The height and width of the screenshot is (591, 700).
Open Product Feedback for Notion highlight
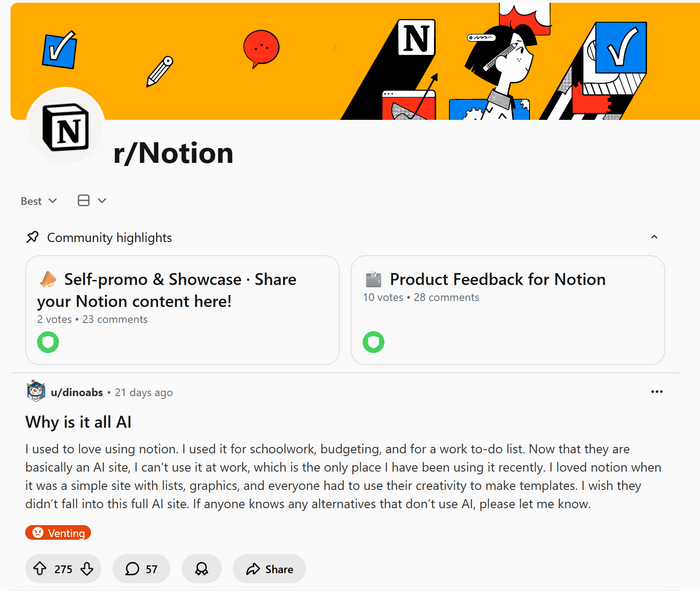point(497,280)
